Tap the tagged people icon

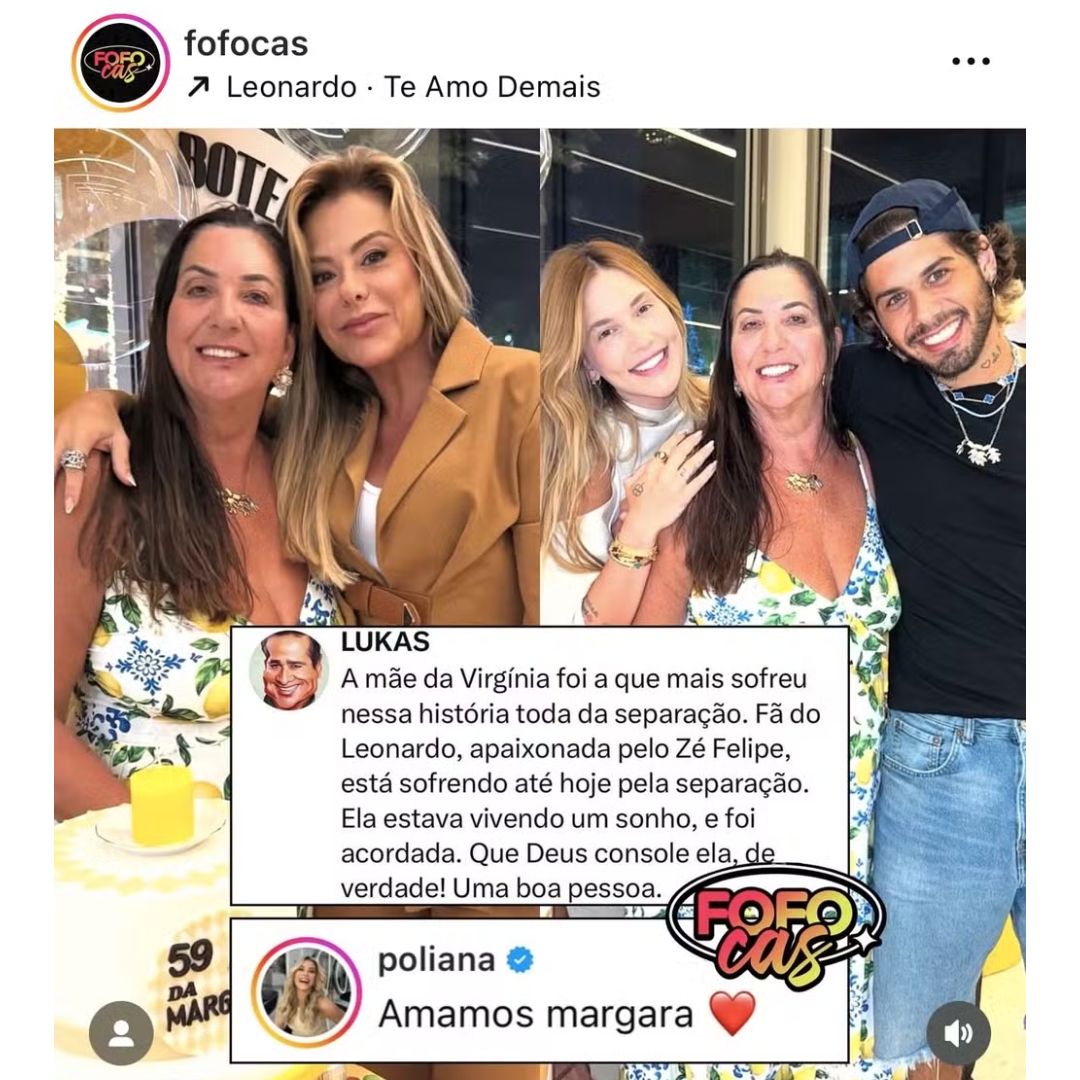(121, 1032)
